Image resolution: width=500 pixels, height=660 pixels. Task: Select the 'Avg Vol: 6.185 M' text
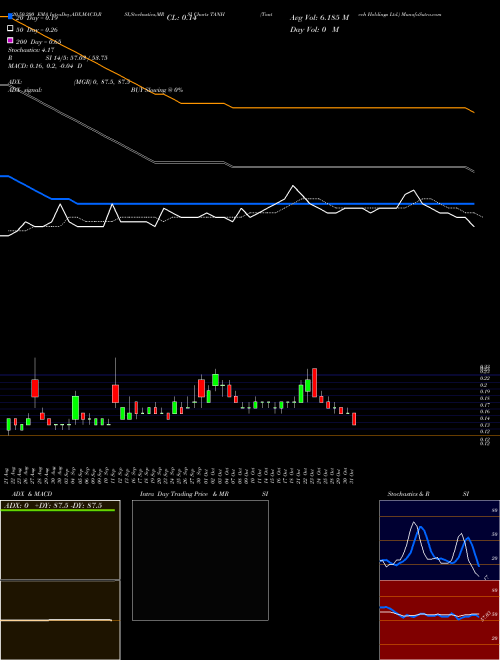click(x=319, y=18)
